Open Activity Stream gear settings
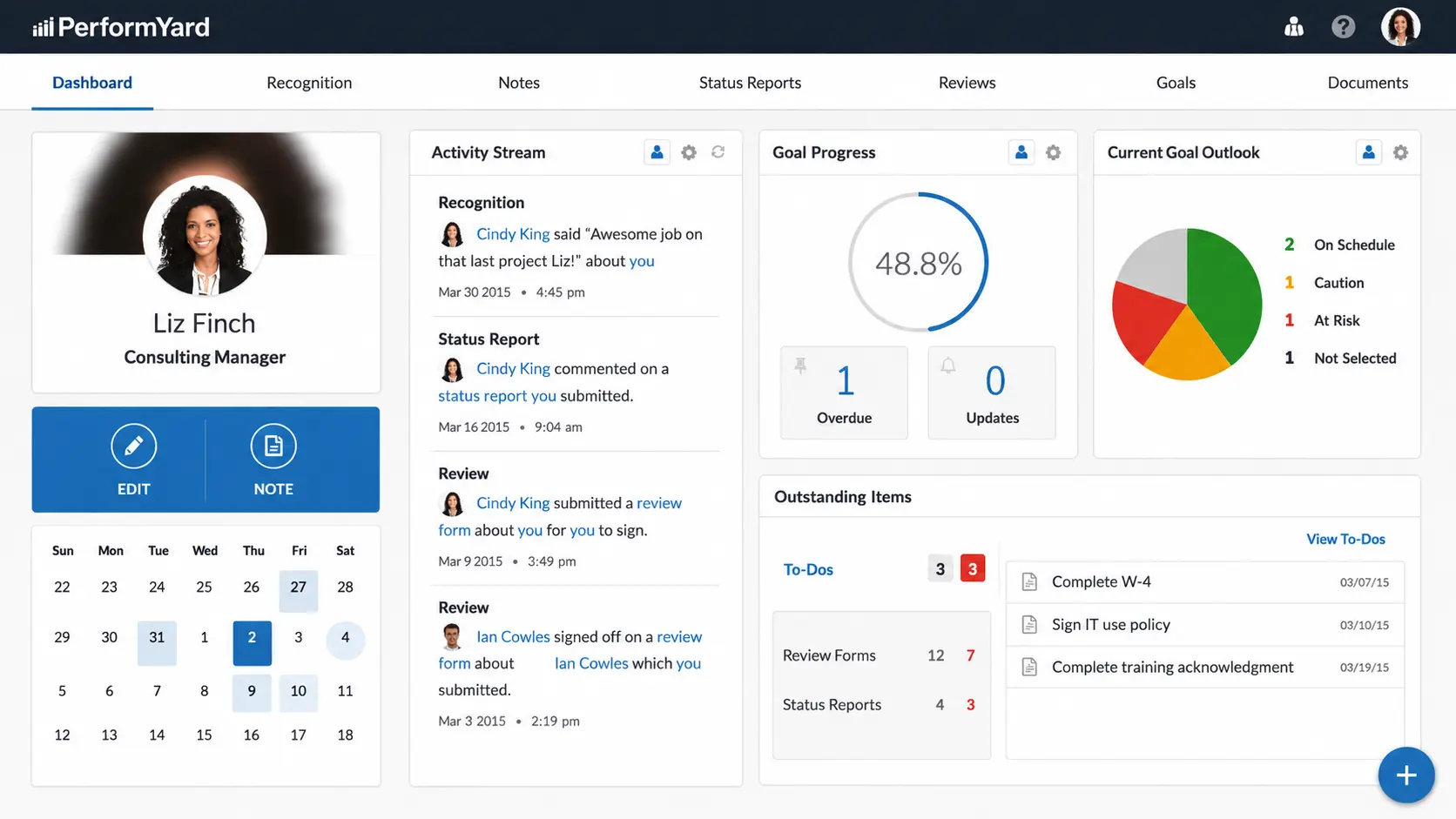This screenshot has height=819, width=1456. (x=689, y=152)
